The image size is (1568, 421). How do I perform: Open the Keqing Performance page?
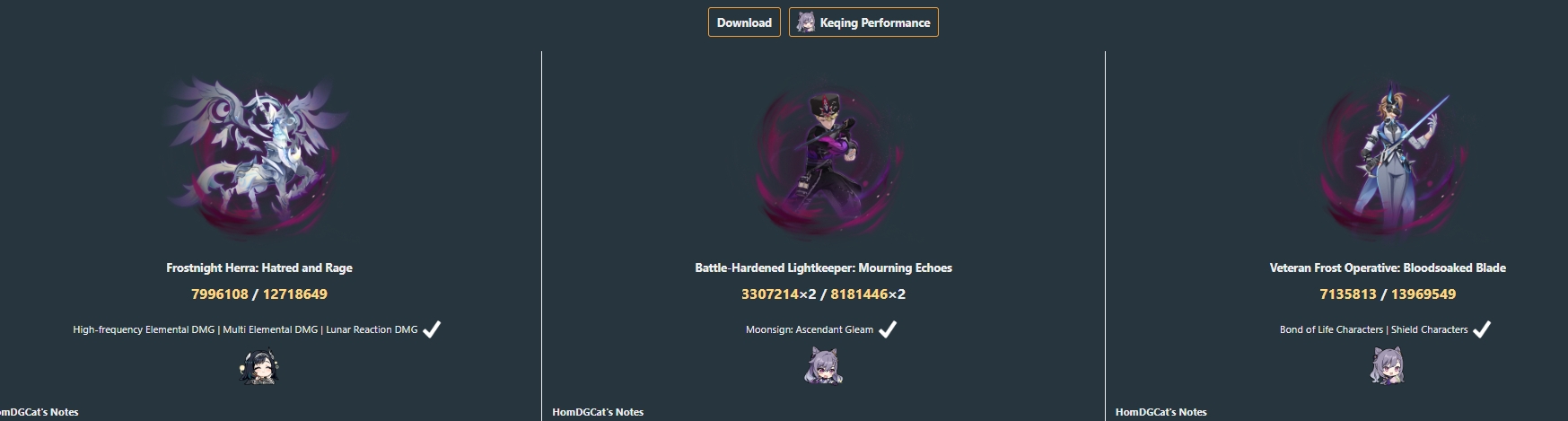pos(863,22)
